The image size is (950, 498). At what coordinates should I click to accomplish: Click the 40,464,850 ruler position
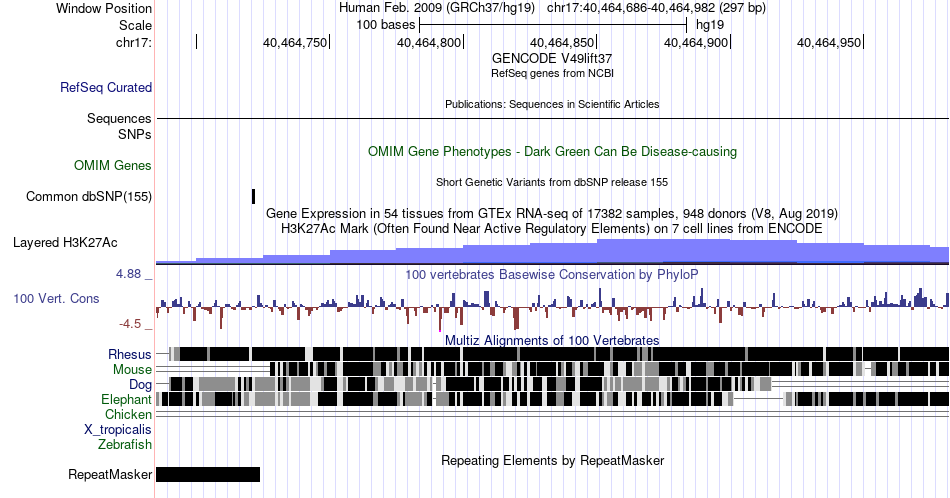tap(562, 42)
